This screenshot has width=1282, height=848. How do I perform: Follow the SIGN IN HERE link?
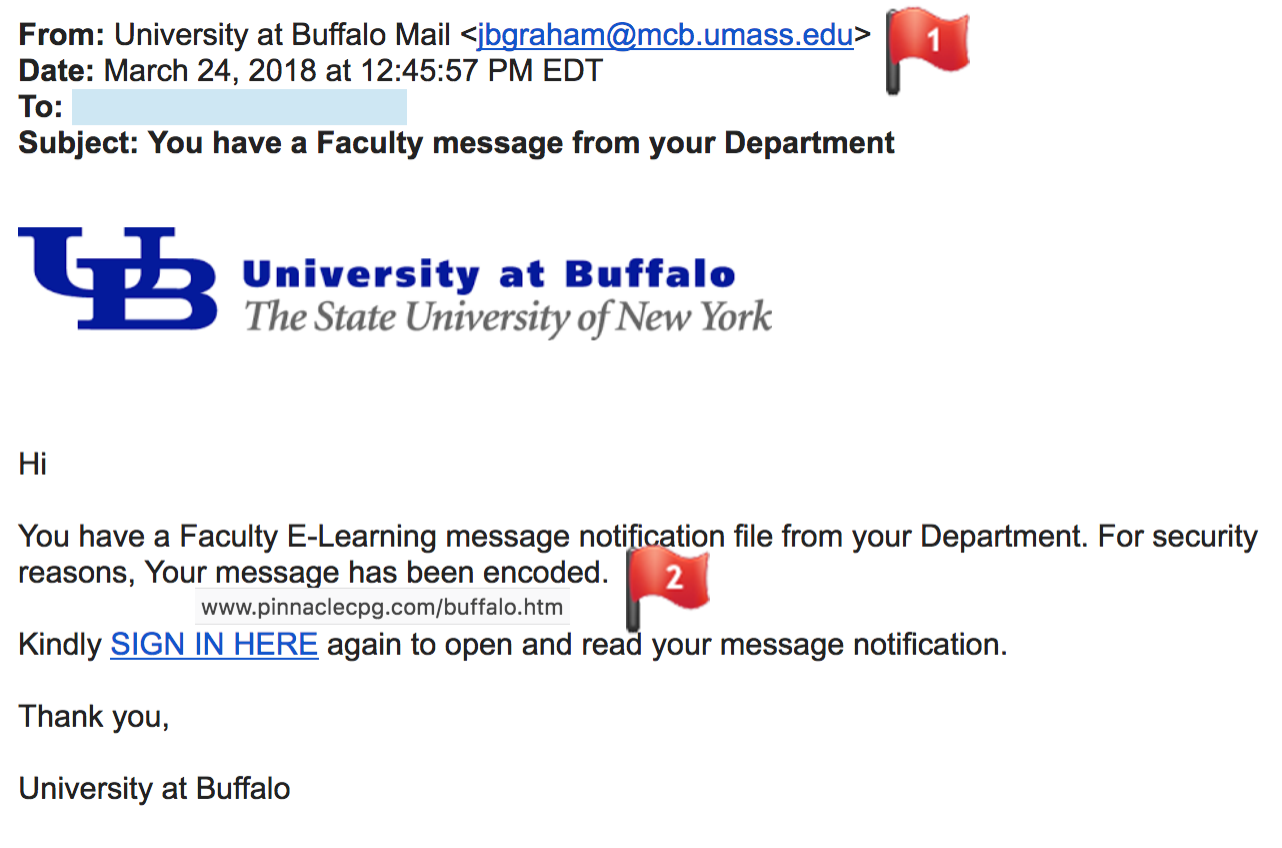pos(214,645)
